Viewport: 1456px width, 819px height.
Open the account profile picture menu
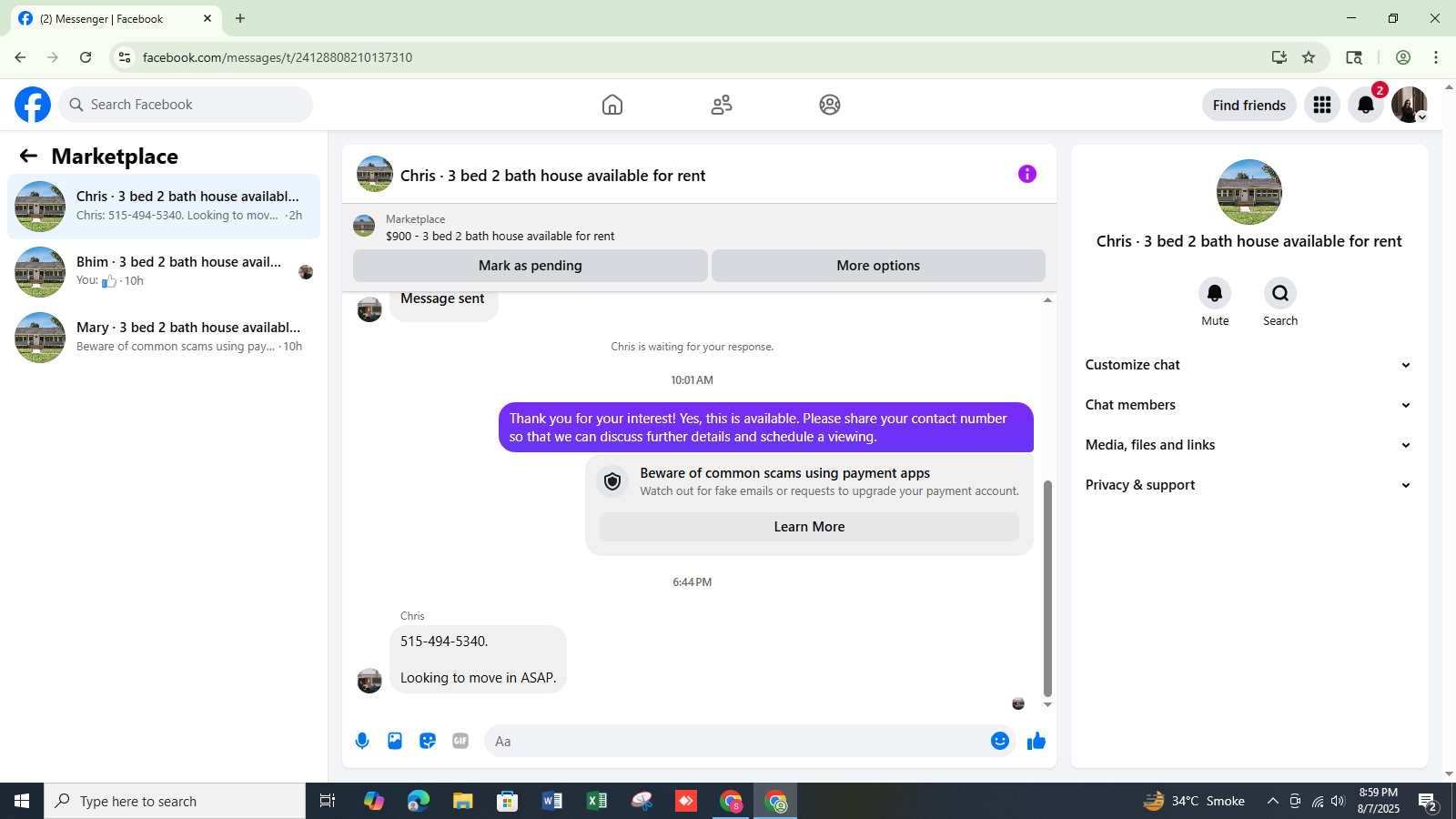(1410, 105)
